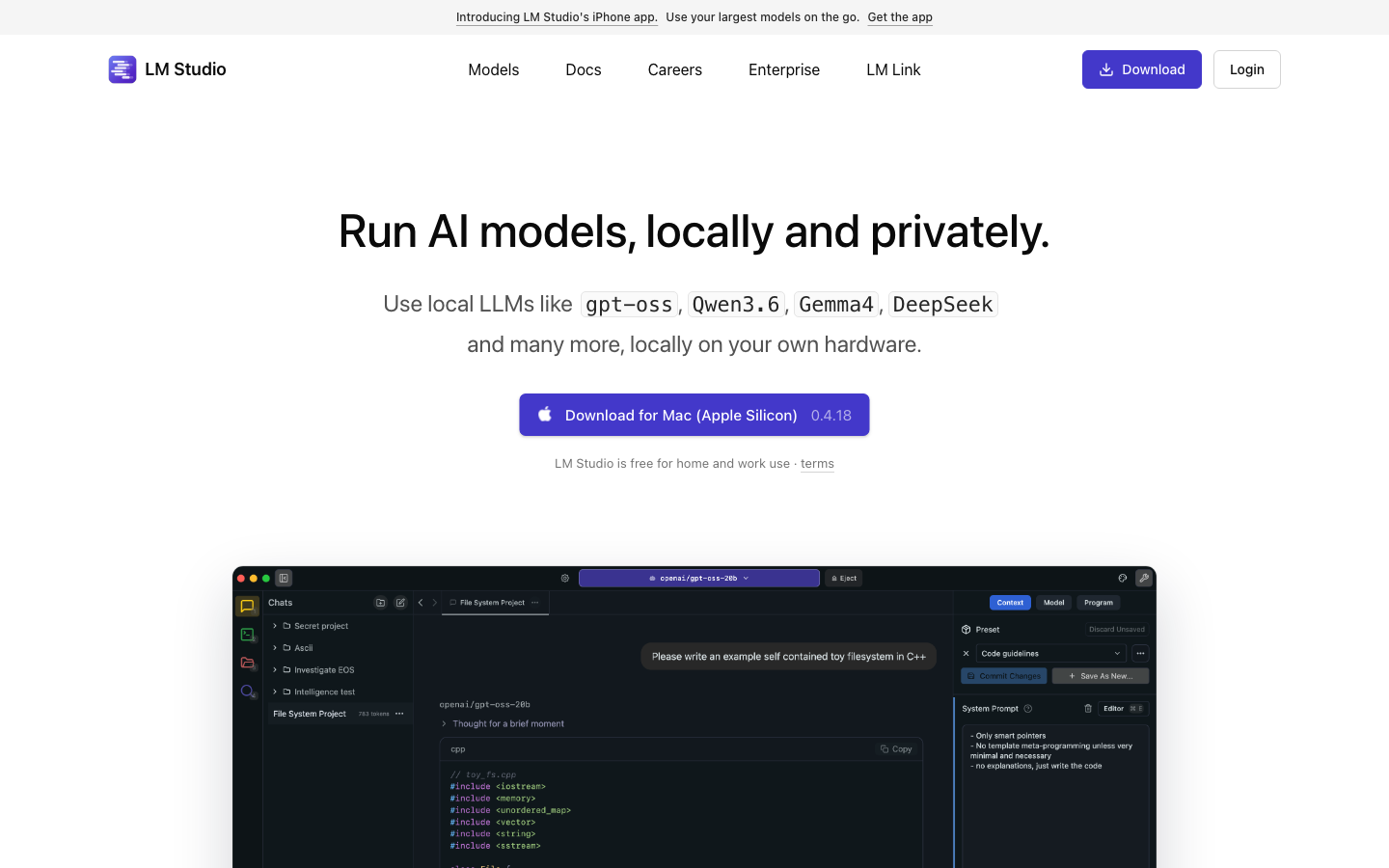This screenshot has width=1389, height=868.
Task: Open the 'Introducing LM Studio's iPhone app' link
Action: click(557, 17)
